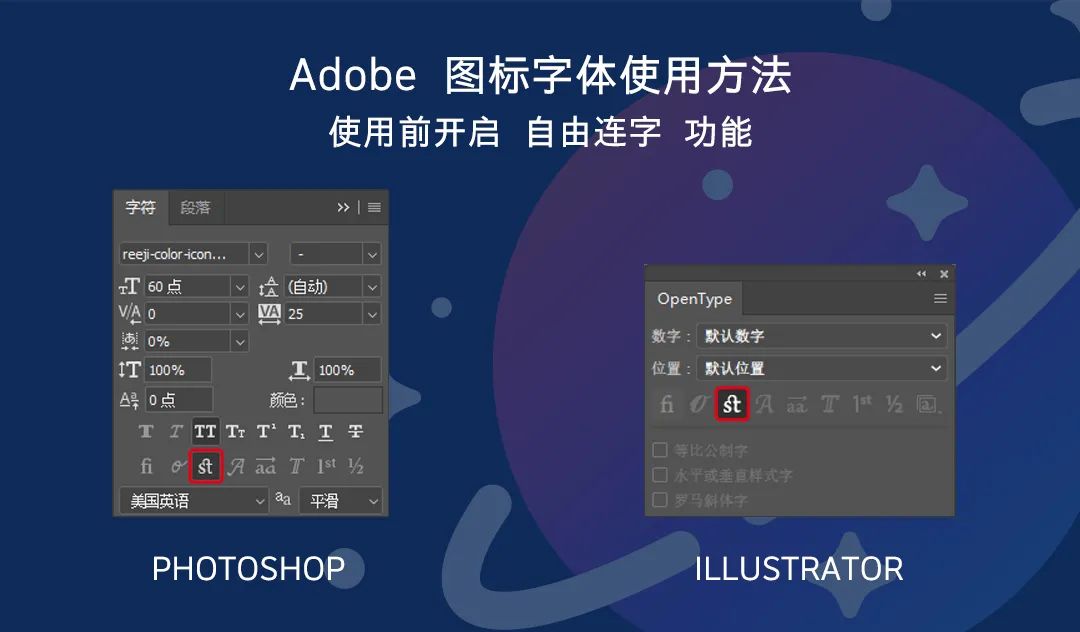This screenshot has height=632, width=1080.
Task: Open Stylistic Sets in Illustrator OpenType panel
Action: coord(928,404)
